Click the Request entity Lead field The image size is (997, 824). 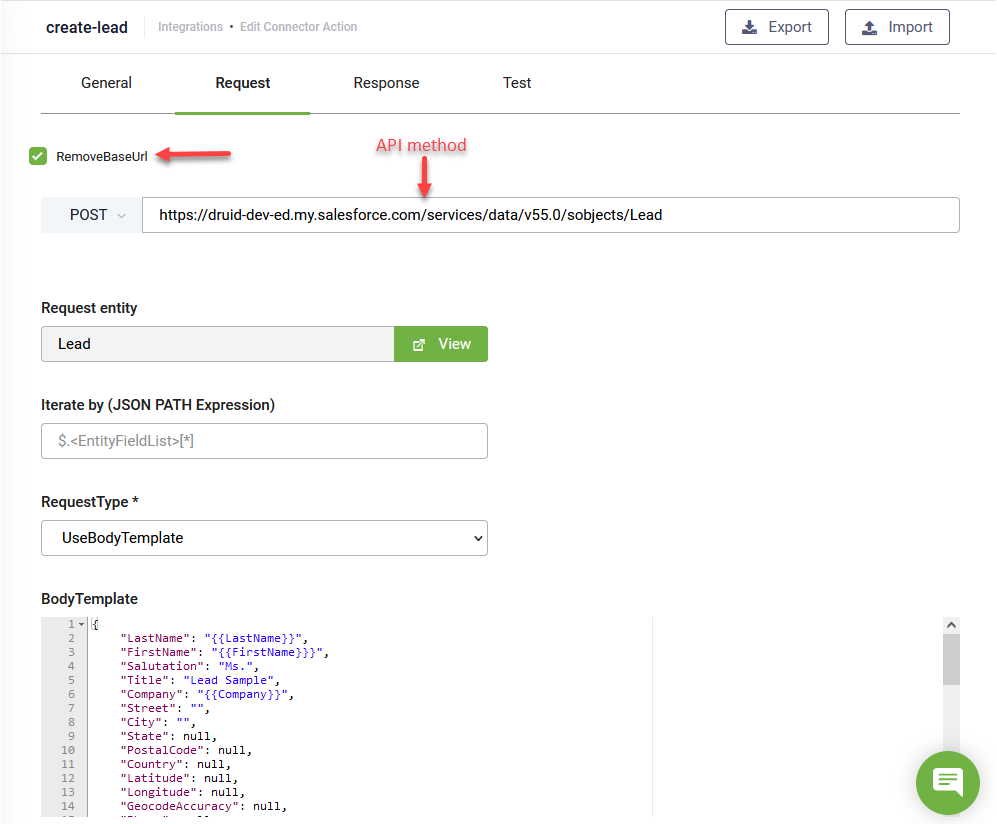[x=218, y=344]
